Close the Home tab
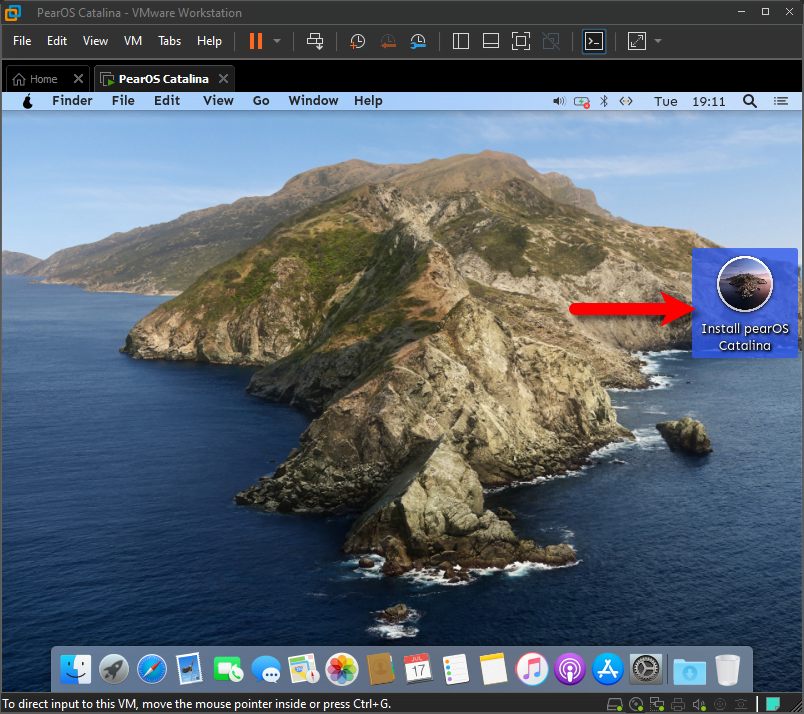The width and height of the screenshot is (804, 714). tap(78, 78)
